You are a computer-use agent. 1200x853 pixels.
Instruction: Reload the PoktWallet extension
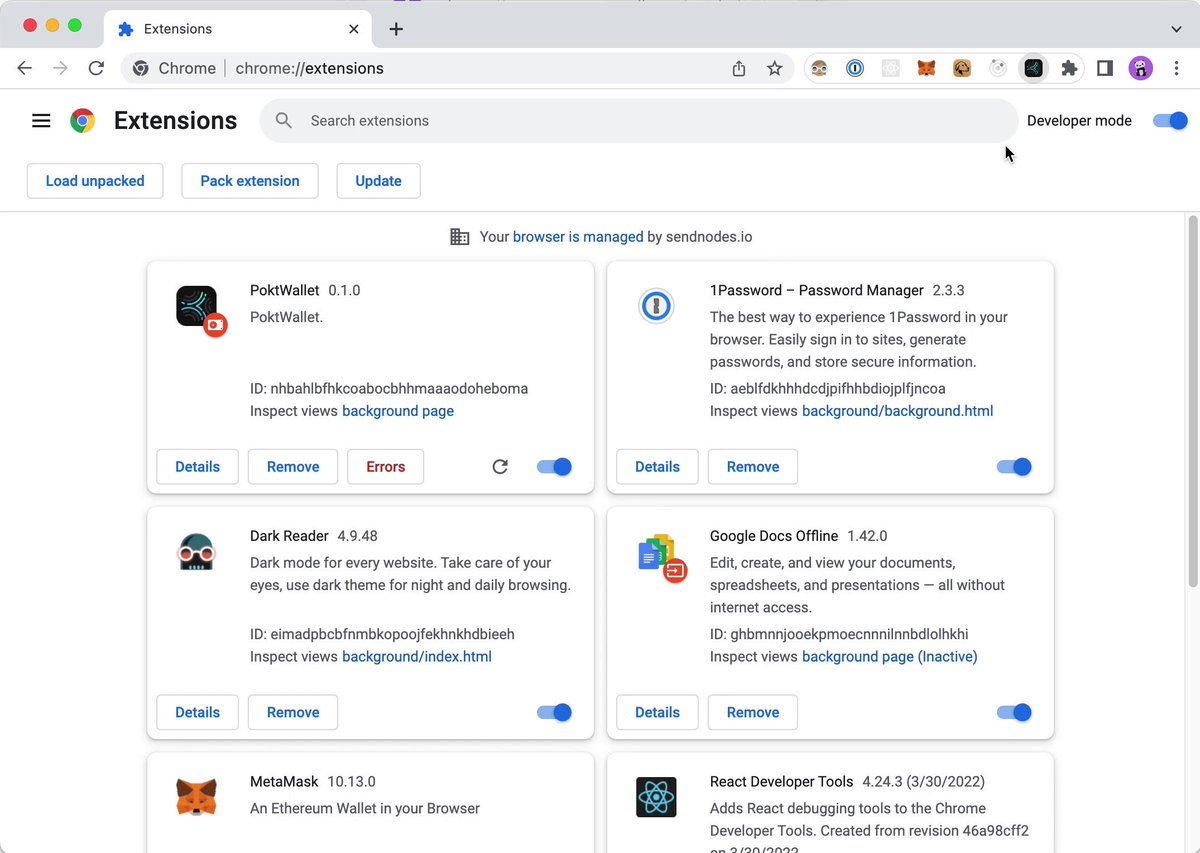pos(500,466)
